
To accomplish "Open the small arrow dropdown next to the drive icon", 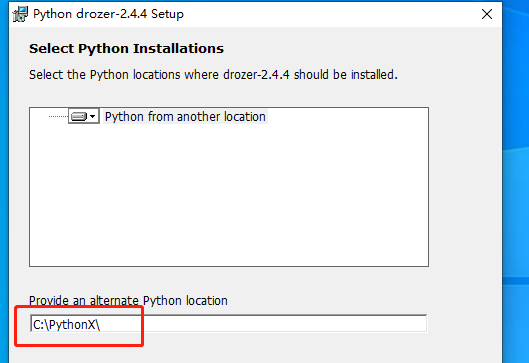I will [93, 117].
